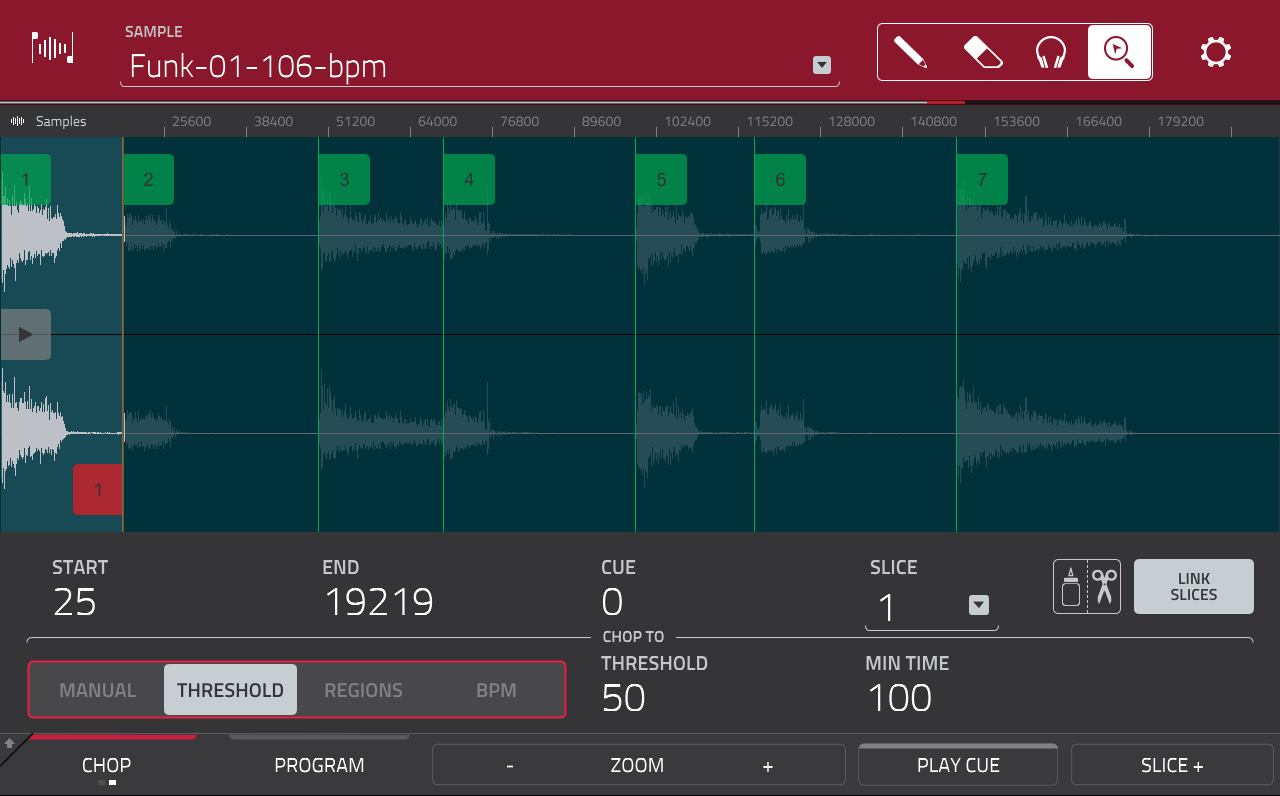Select the zoom magnifier tool
1280x796 pixels.
pos(1118,52)
